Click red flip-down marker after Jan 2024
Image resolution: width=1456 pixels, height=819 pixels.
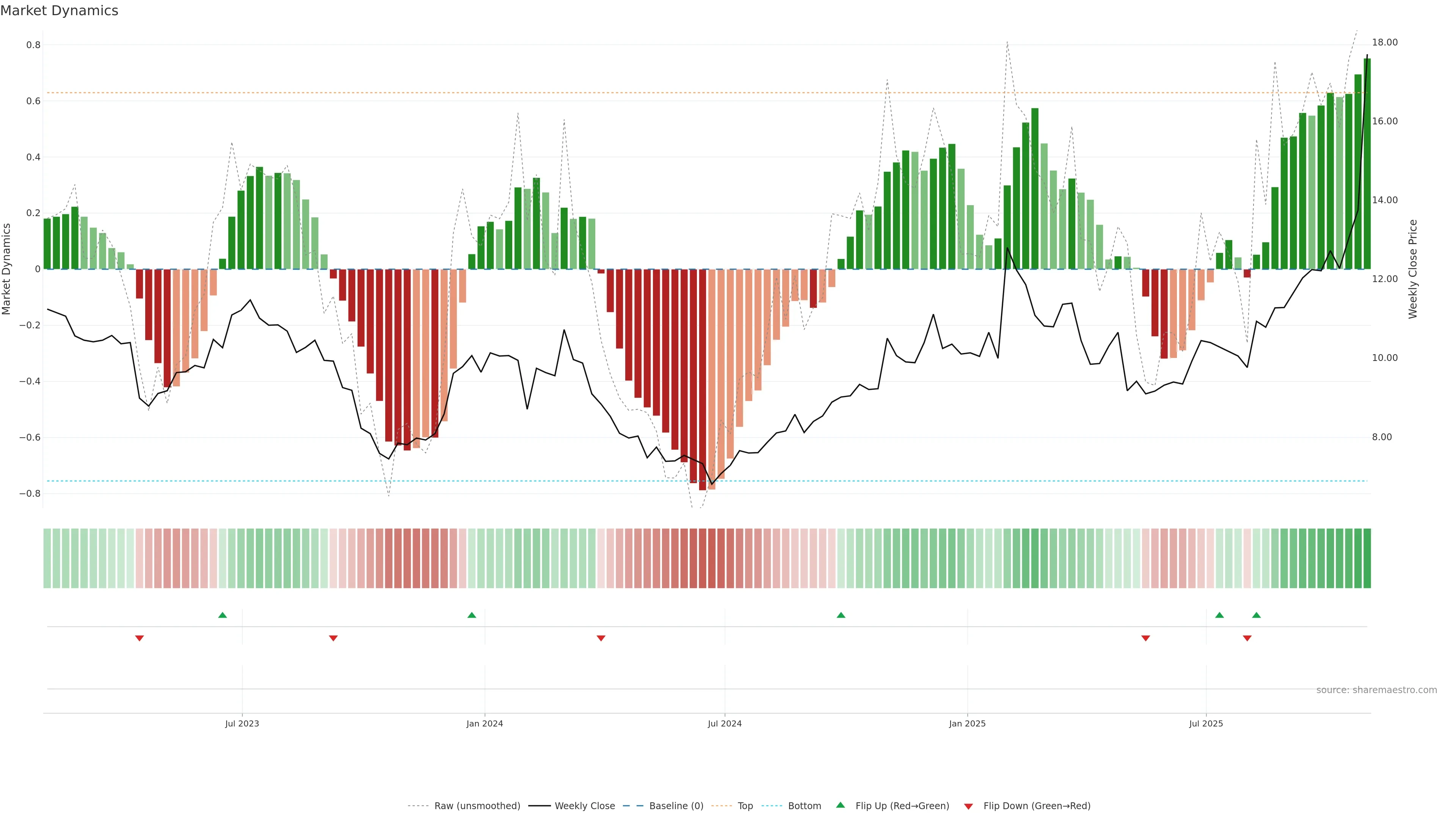tap(601, 638)
